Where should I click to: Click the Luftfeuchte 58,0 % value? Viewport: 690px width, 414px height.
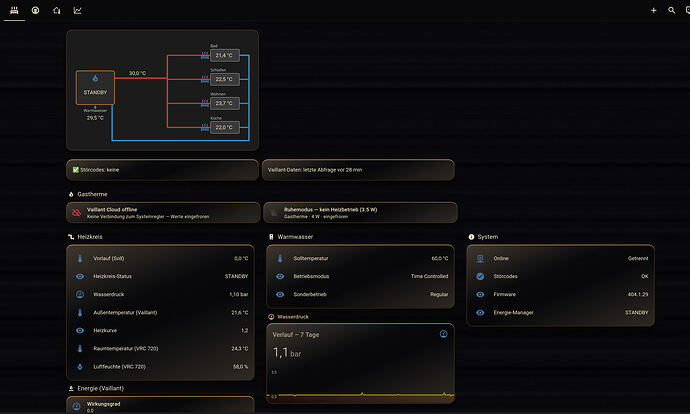pos(241,366)
